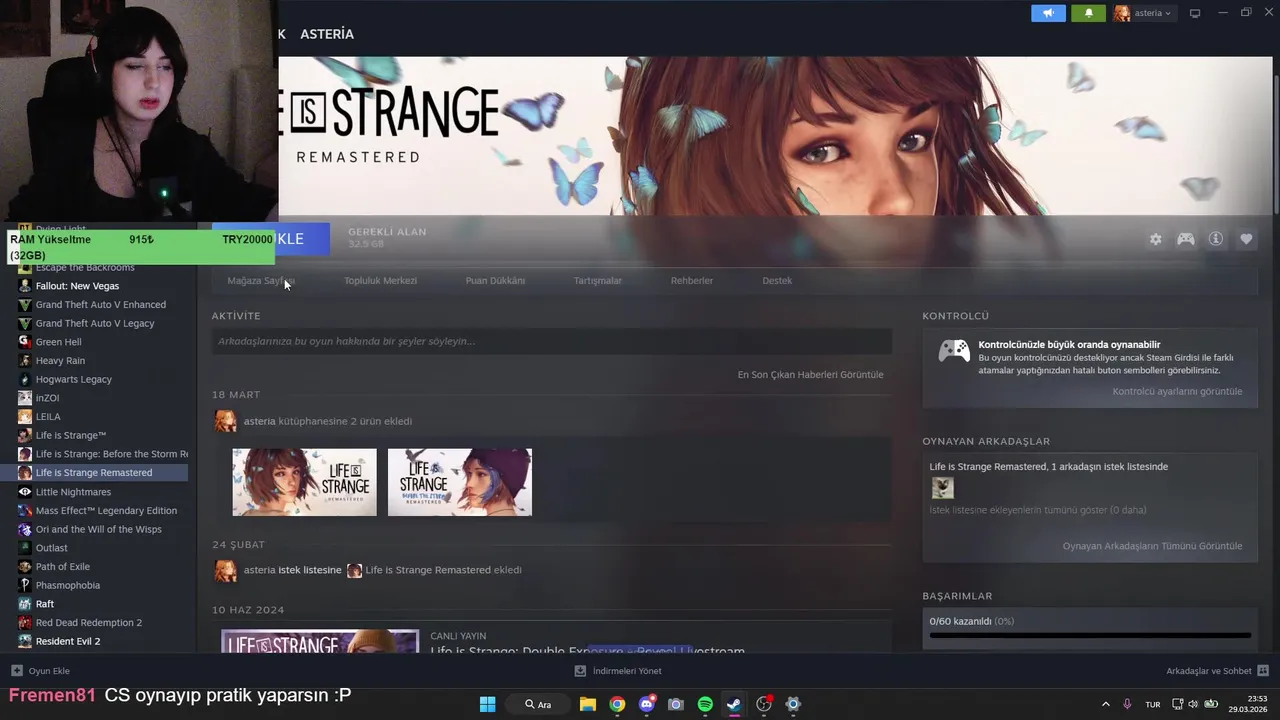Open Mağaza Sayfası tab
1280x720 pixels.
tap(261, 281)
